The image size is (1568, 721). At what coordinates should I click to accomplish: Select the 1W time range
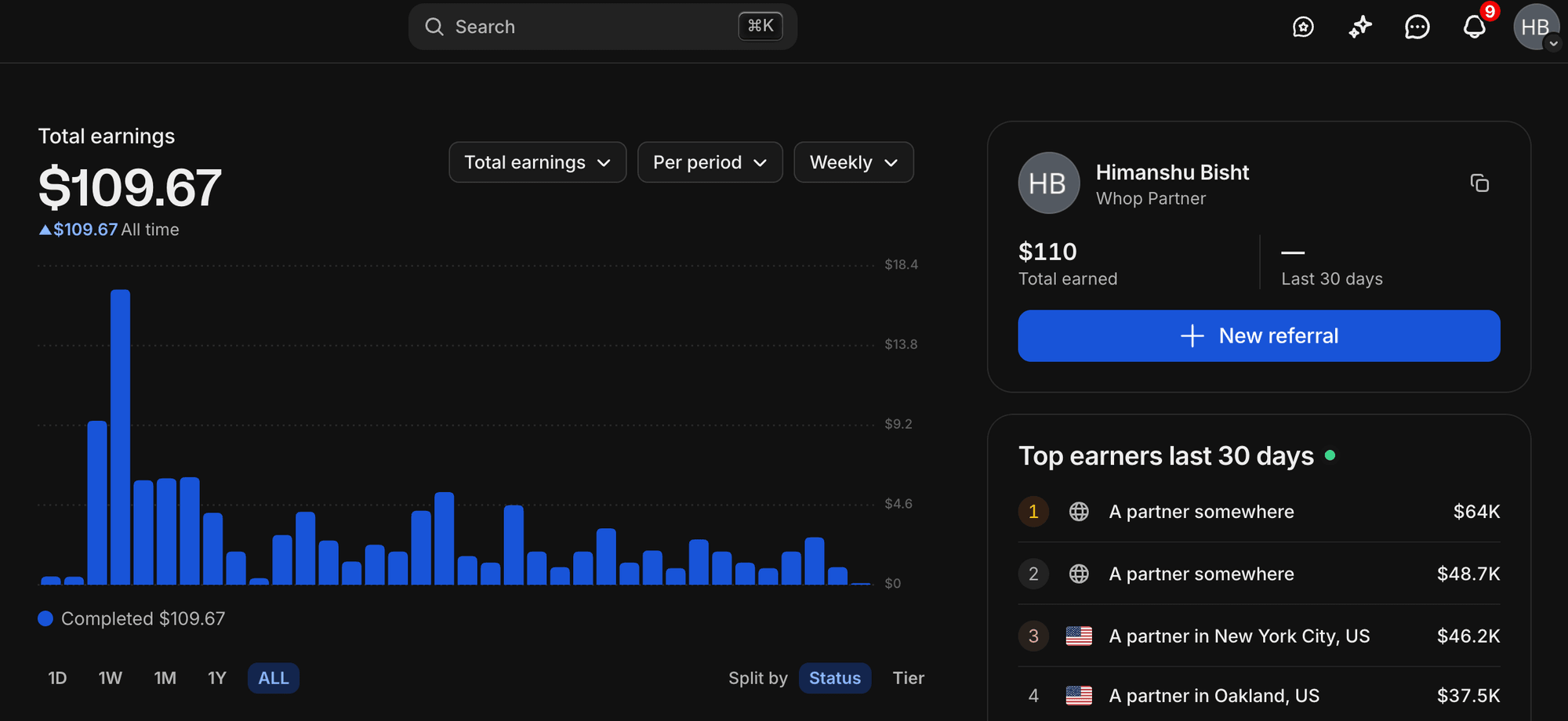111,678
